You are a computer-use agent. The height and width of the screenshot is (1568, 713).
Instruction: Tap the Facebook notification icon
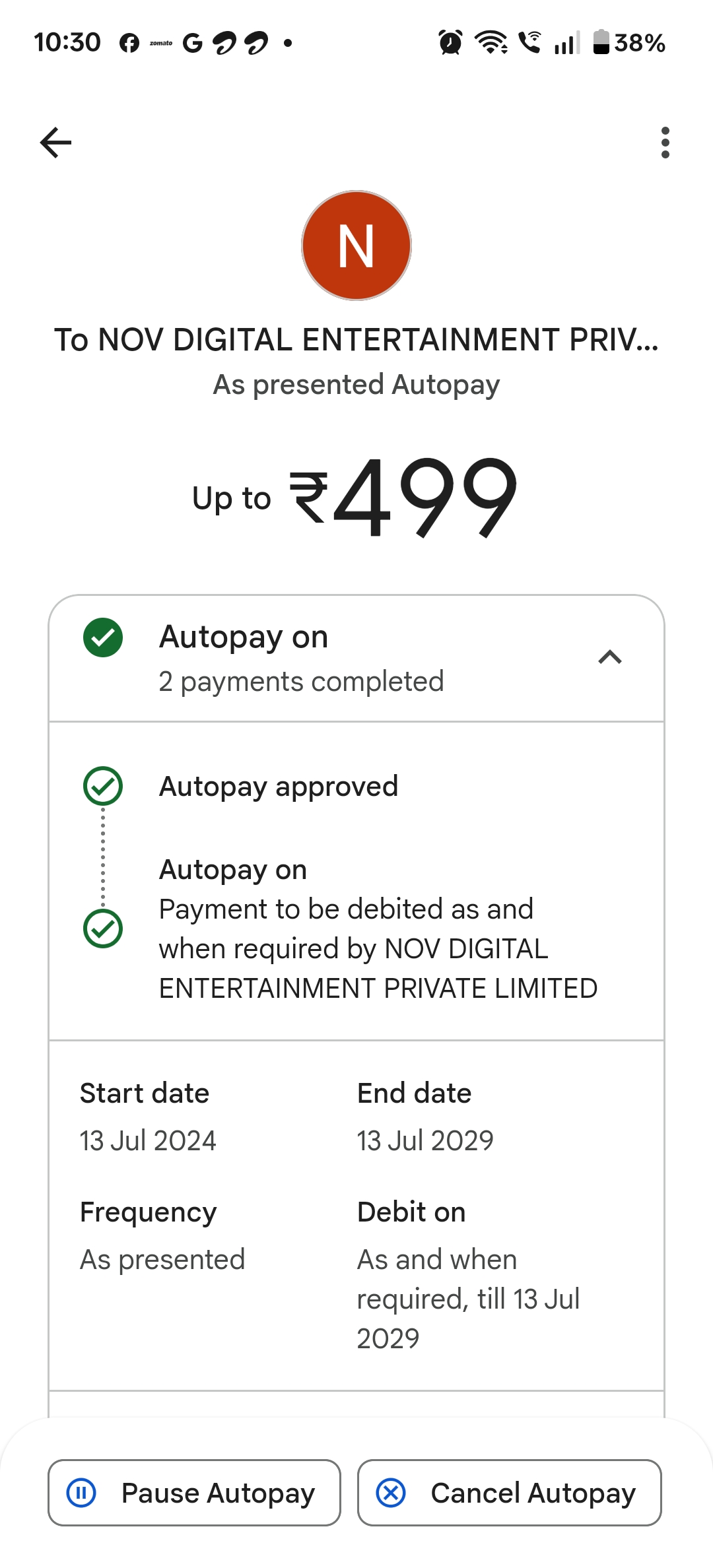pos(129,44)
